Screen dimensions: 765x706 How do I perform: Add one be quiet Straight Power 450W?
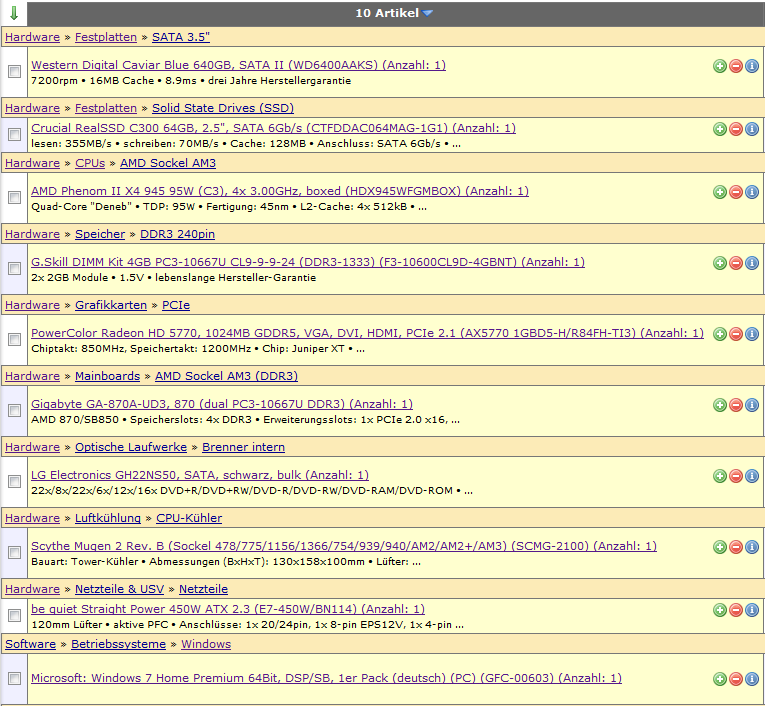720,610
